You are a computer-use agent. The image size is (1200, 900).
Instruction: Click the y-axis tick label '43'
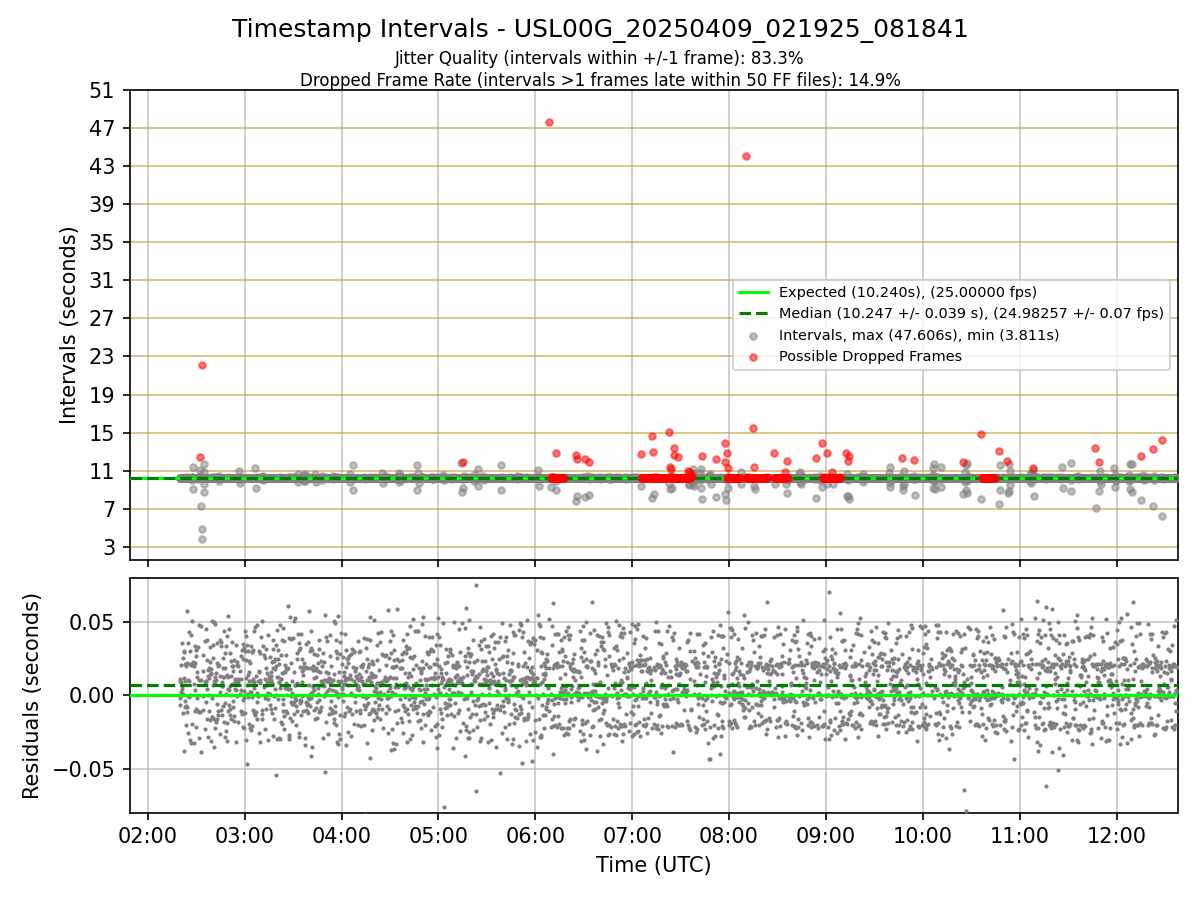pyautogui.click(x=105, y=166)
